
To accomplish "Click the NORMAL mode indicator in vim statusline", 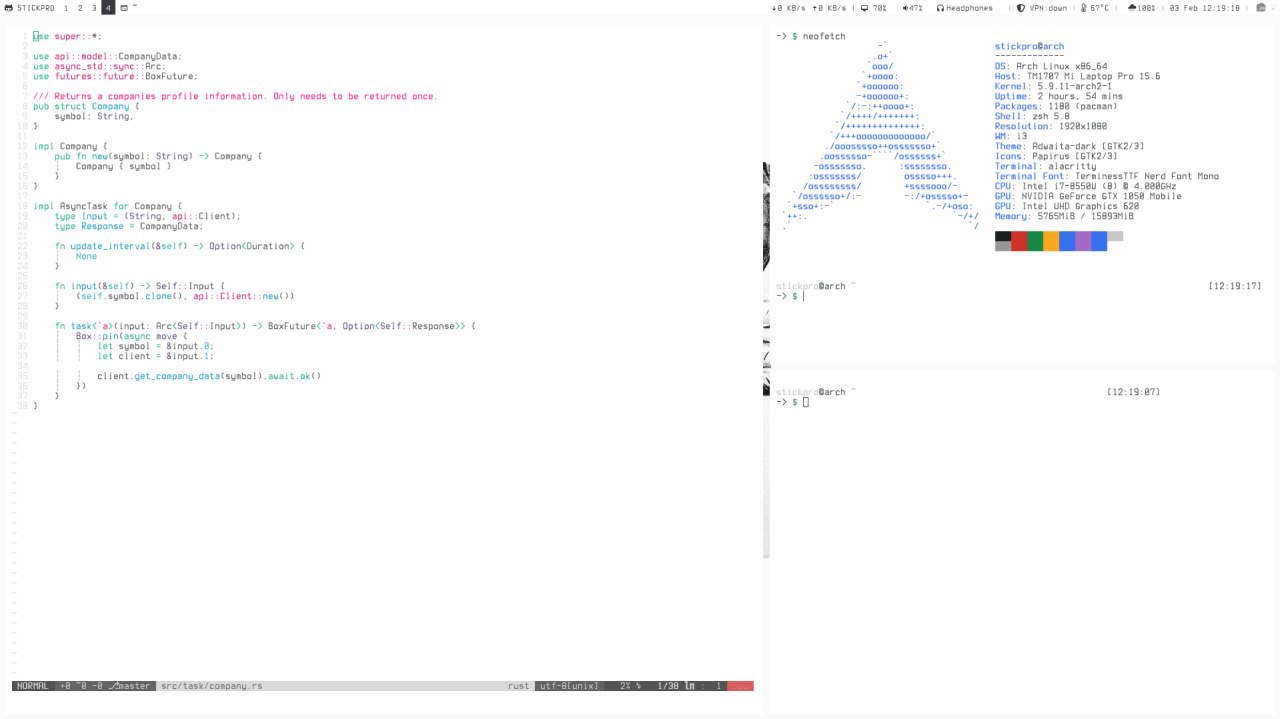I will (33, 686).
